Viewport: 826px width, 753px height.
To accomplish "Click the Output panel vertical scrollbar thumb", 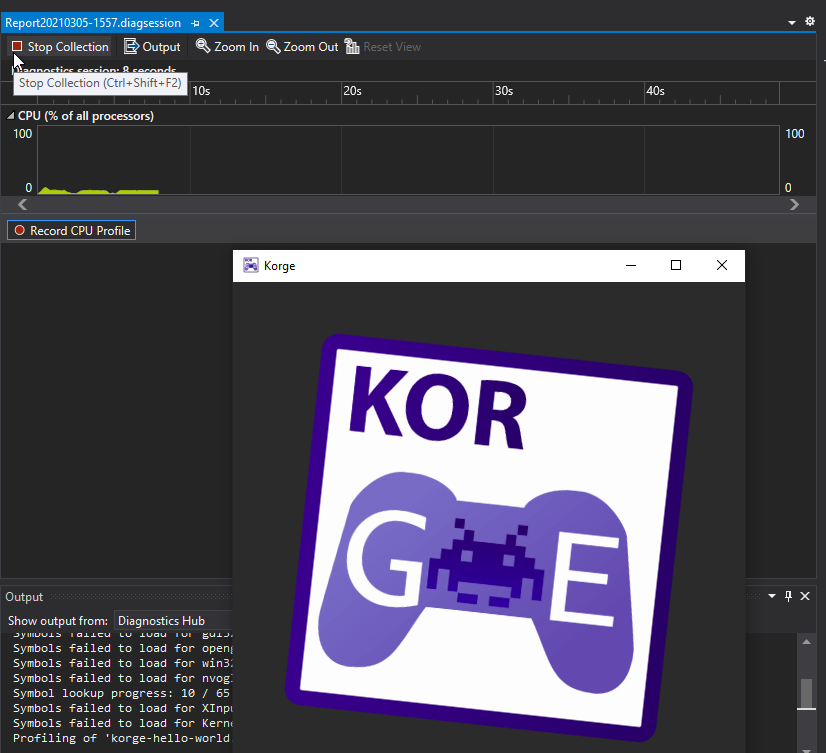I will tap(805, 693).
